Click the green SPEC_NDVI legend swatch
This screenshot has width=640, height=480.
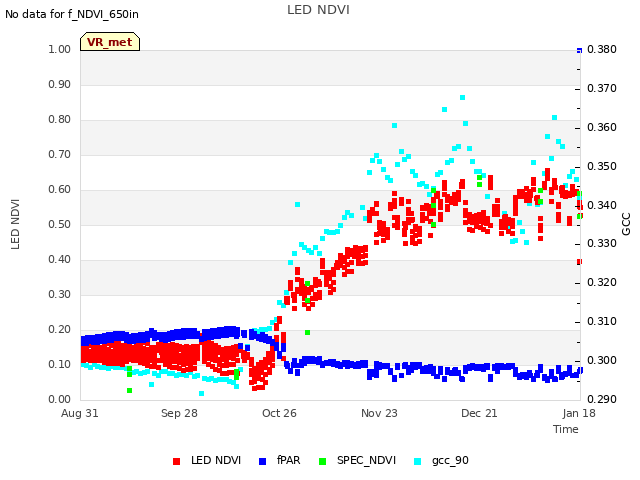[x=322, y=461]
